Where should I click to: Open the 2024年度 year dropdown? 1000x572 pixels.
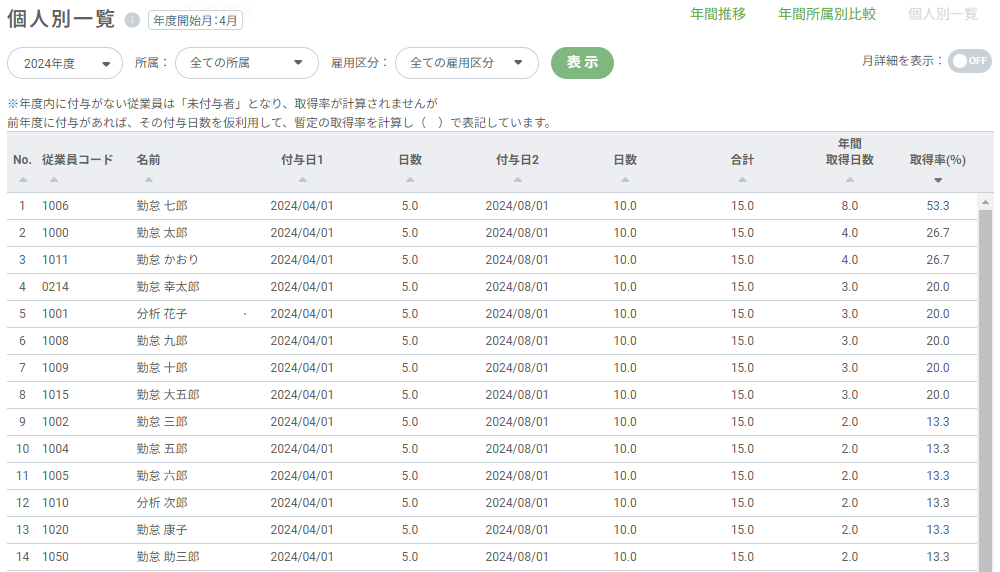tap(65, 63)
